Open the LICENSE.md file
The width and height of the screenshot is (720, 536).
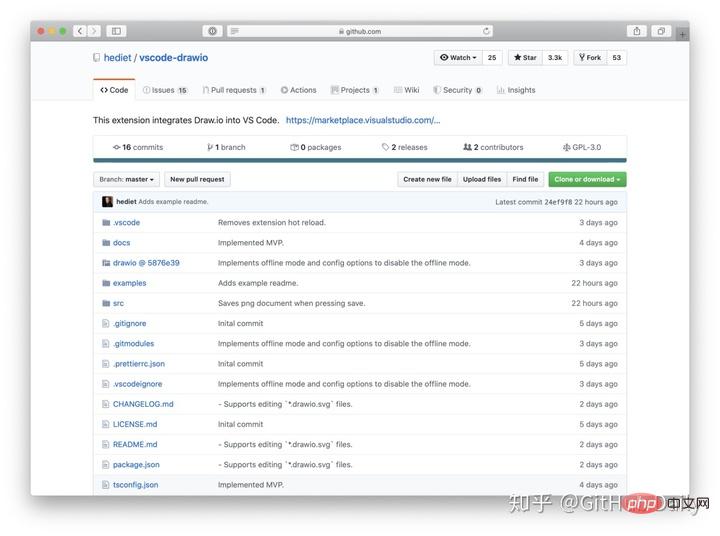click(135, 424)
